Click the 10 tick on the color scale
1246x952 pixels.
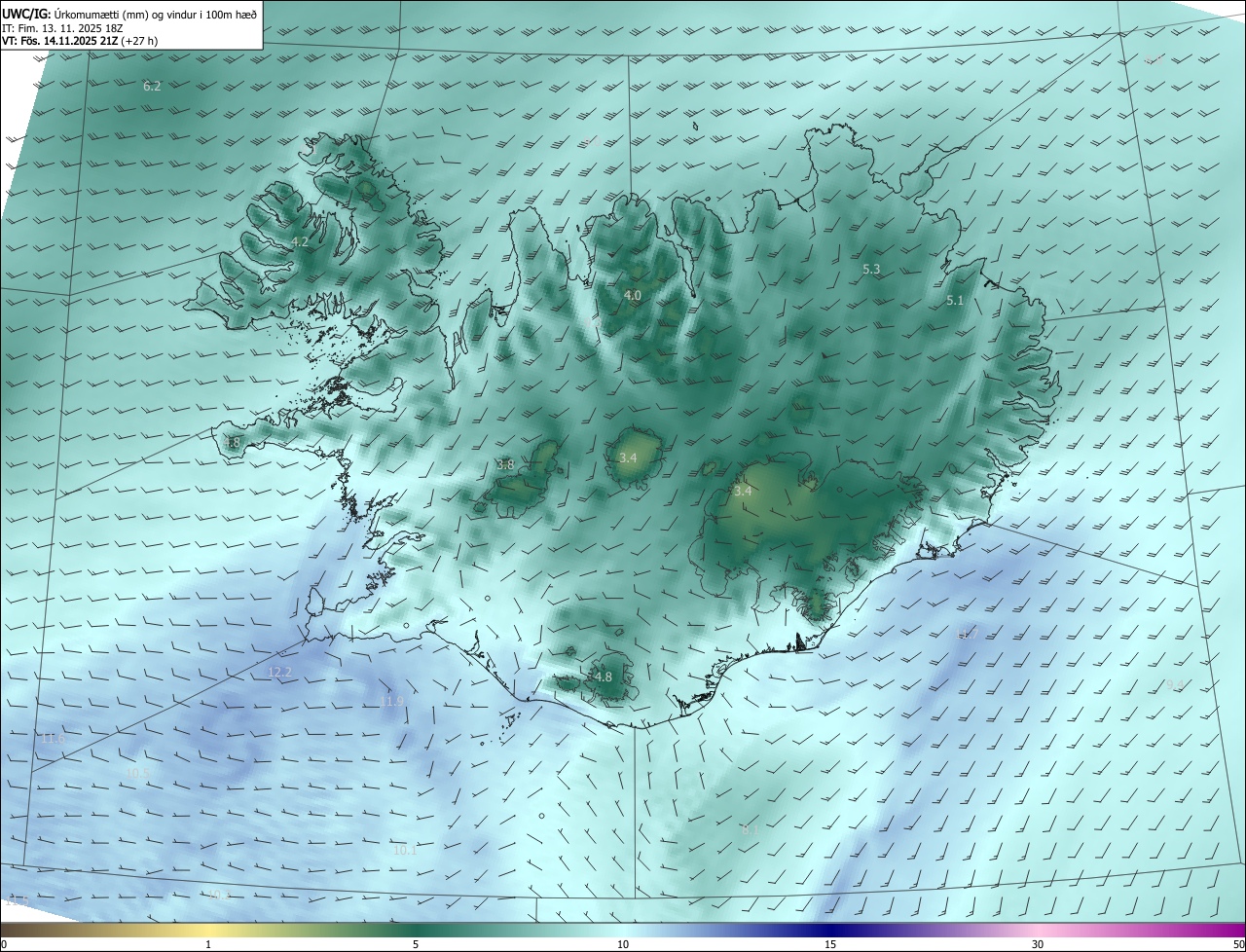coord(623,944)
